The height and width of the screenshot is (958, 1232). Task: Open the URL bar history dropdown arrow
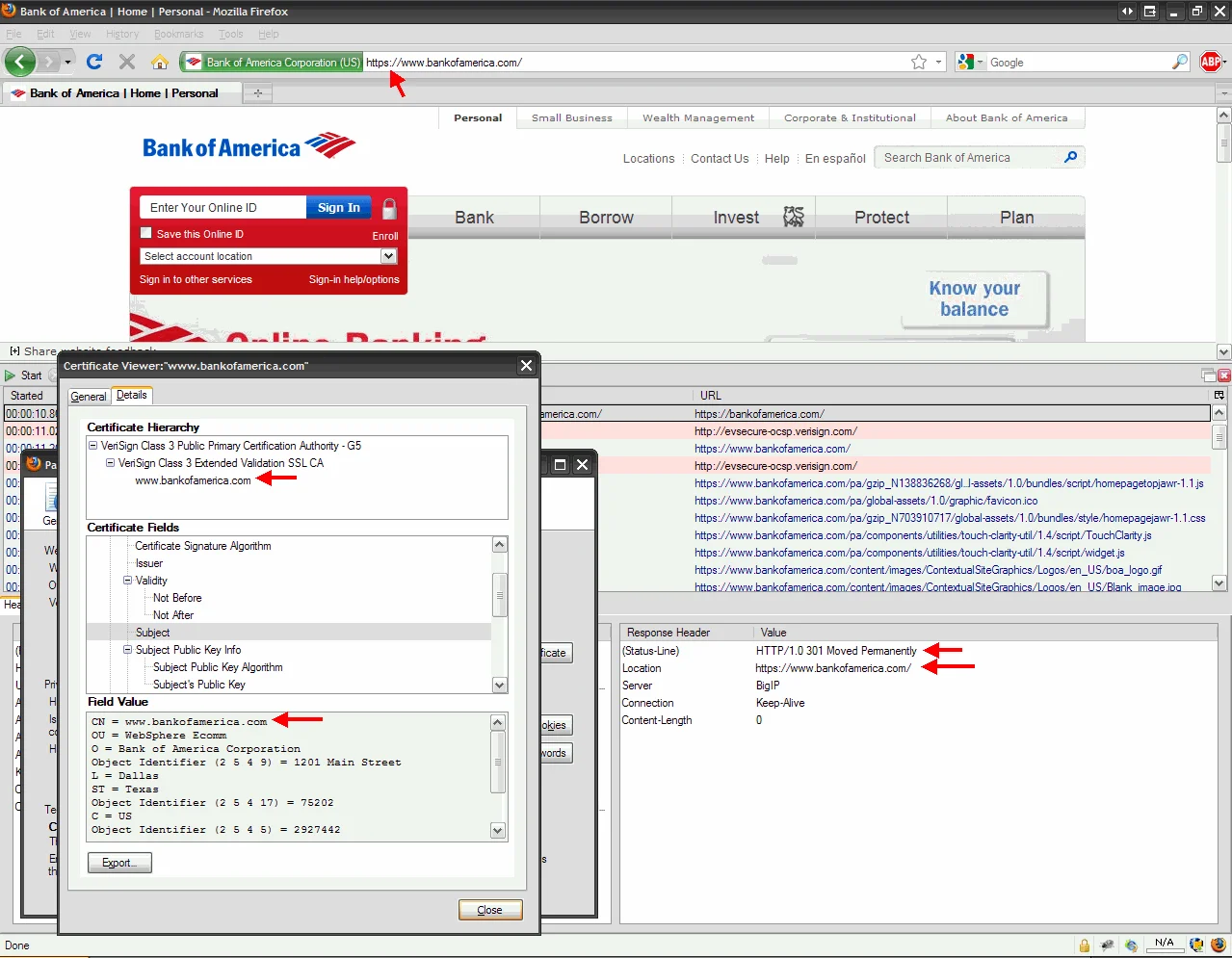coord(939,62)
